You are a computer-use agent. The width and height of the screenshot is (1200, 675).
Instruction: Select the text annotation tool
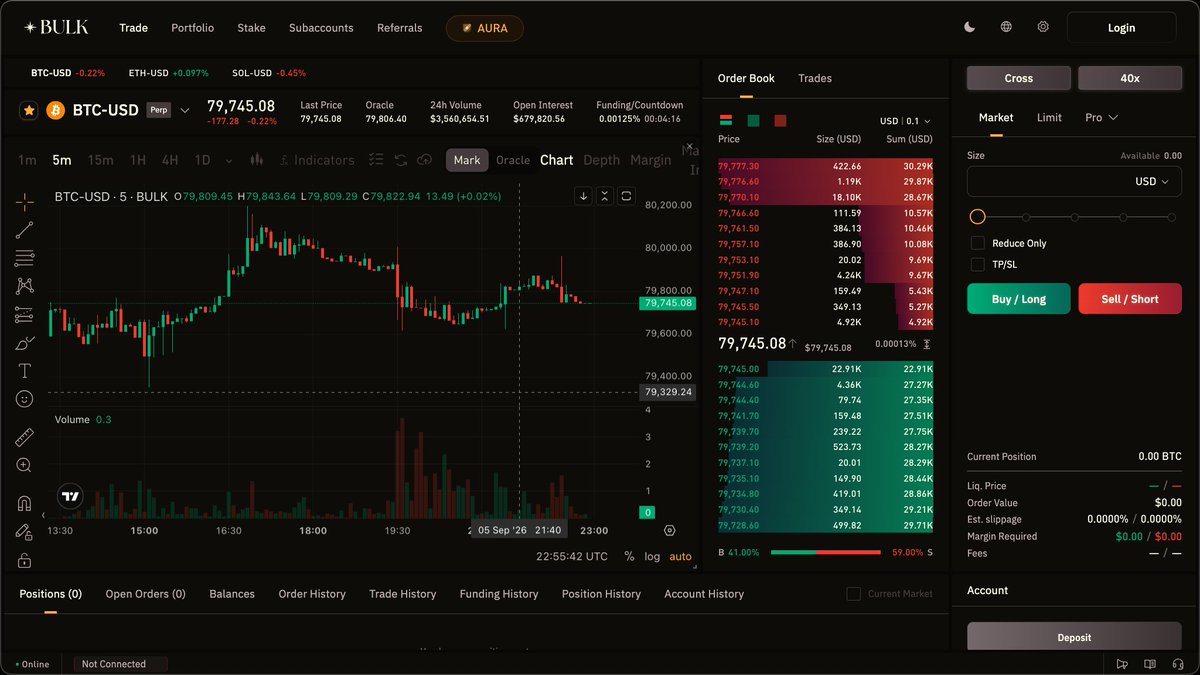[x=24, y=371]
